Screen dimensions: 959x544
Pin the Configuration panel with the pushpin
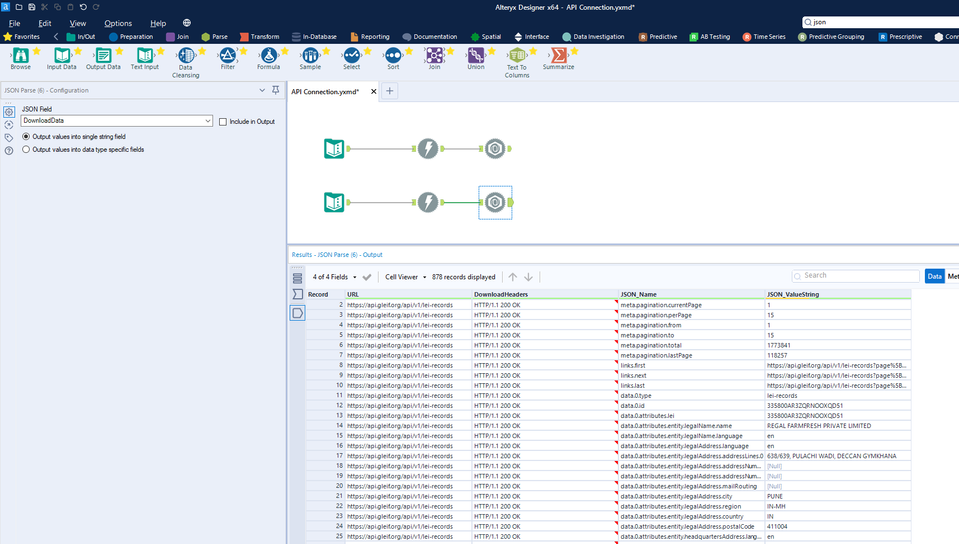point(276,90)
